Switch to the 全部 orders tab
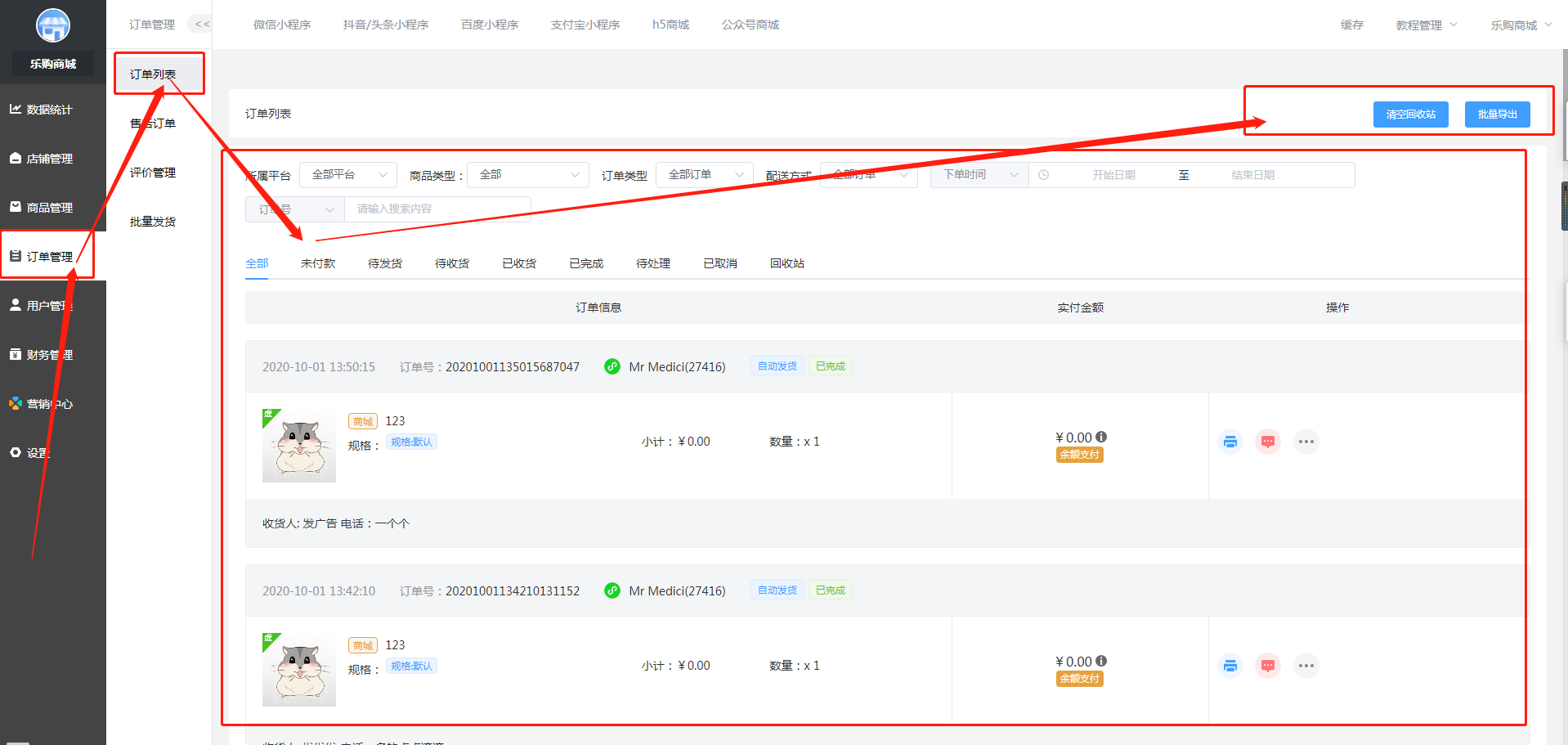 click(x=257, y=263)
